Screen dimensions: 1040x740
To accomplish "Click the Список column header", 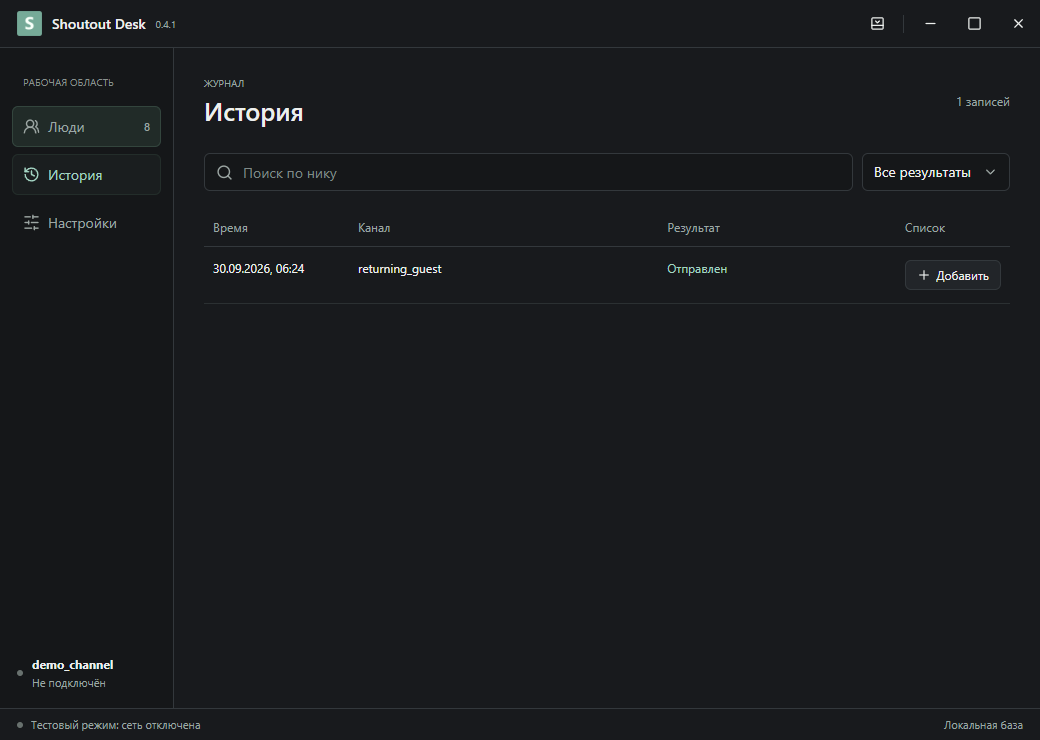I will [925, 228].
